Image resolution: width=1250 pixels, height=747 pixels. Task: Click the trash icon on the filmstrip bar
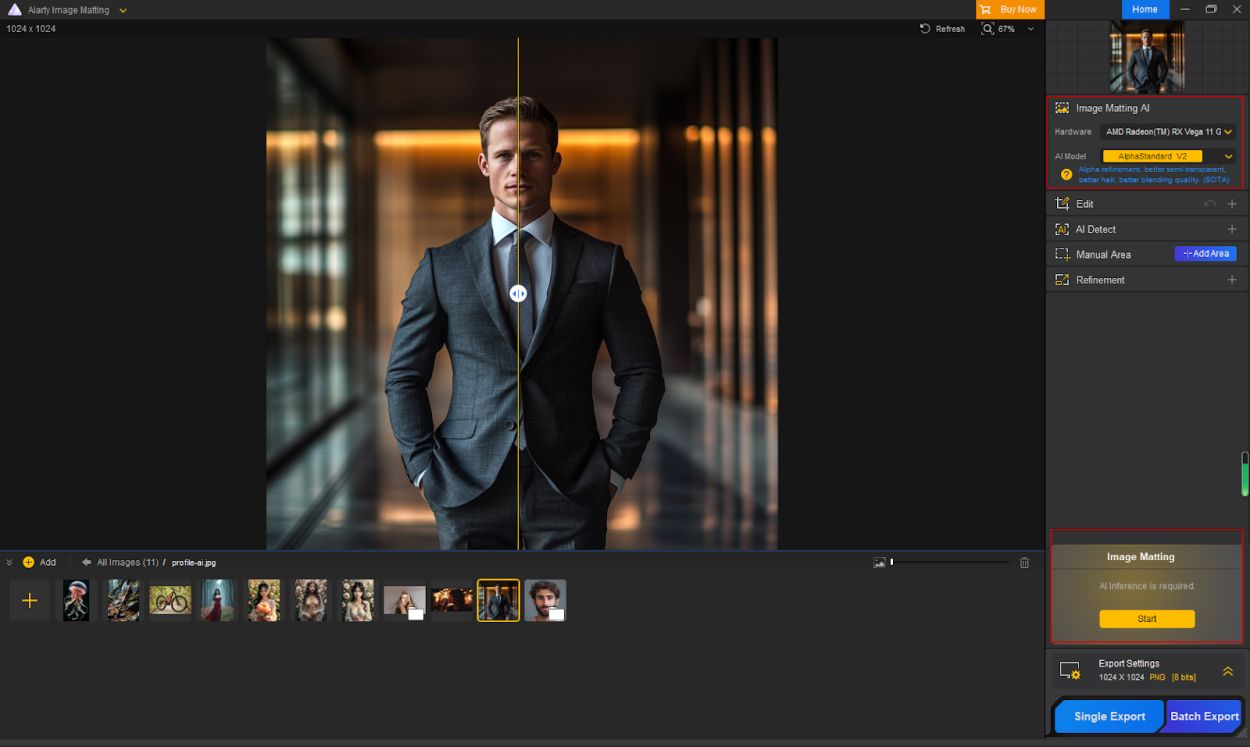click(x=1024, y=562)
